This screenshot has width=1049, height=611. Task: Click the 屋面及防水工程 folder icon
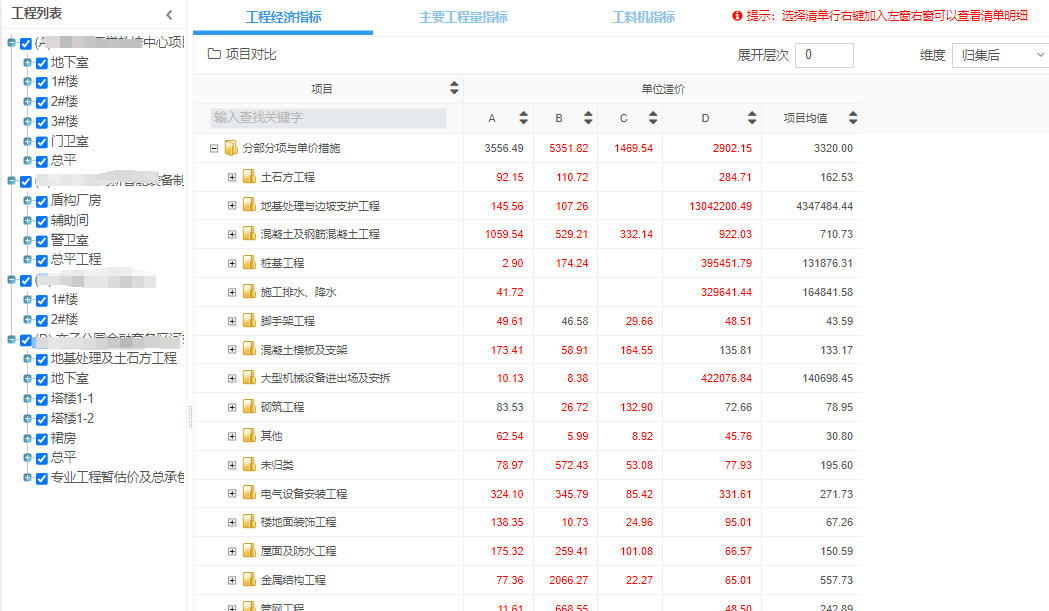tap(249, 551)
